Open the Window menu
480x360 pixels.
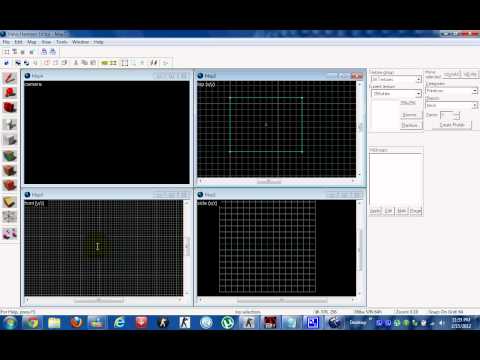click(81, 42)
